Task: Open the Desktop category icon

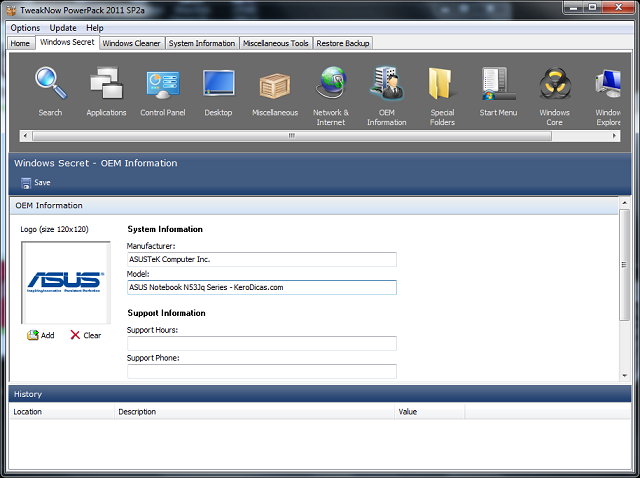Action: [x=218, y=84]
